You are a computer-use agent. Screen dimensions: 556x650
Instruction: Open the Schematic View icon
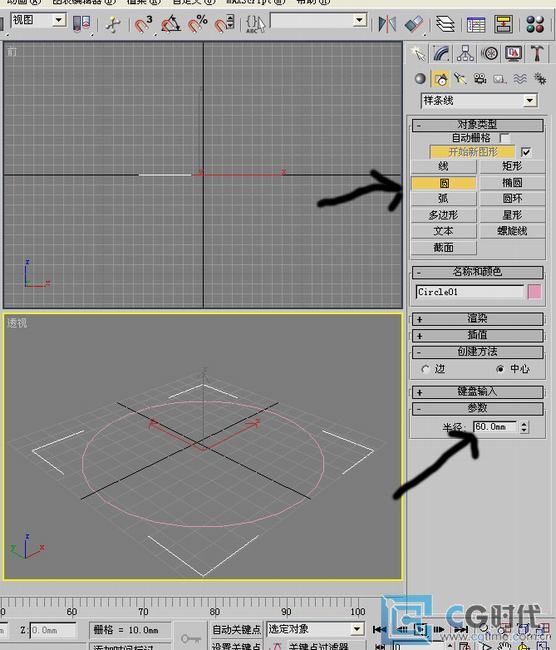click(503, 24)
